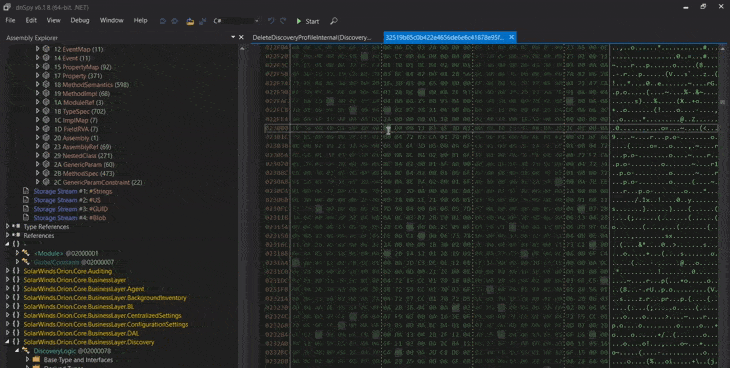Select the 1C ImplMap (7) row
The image size is (730, 368).
point(75,120)
